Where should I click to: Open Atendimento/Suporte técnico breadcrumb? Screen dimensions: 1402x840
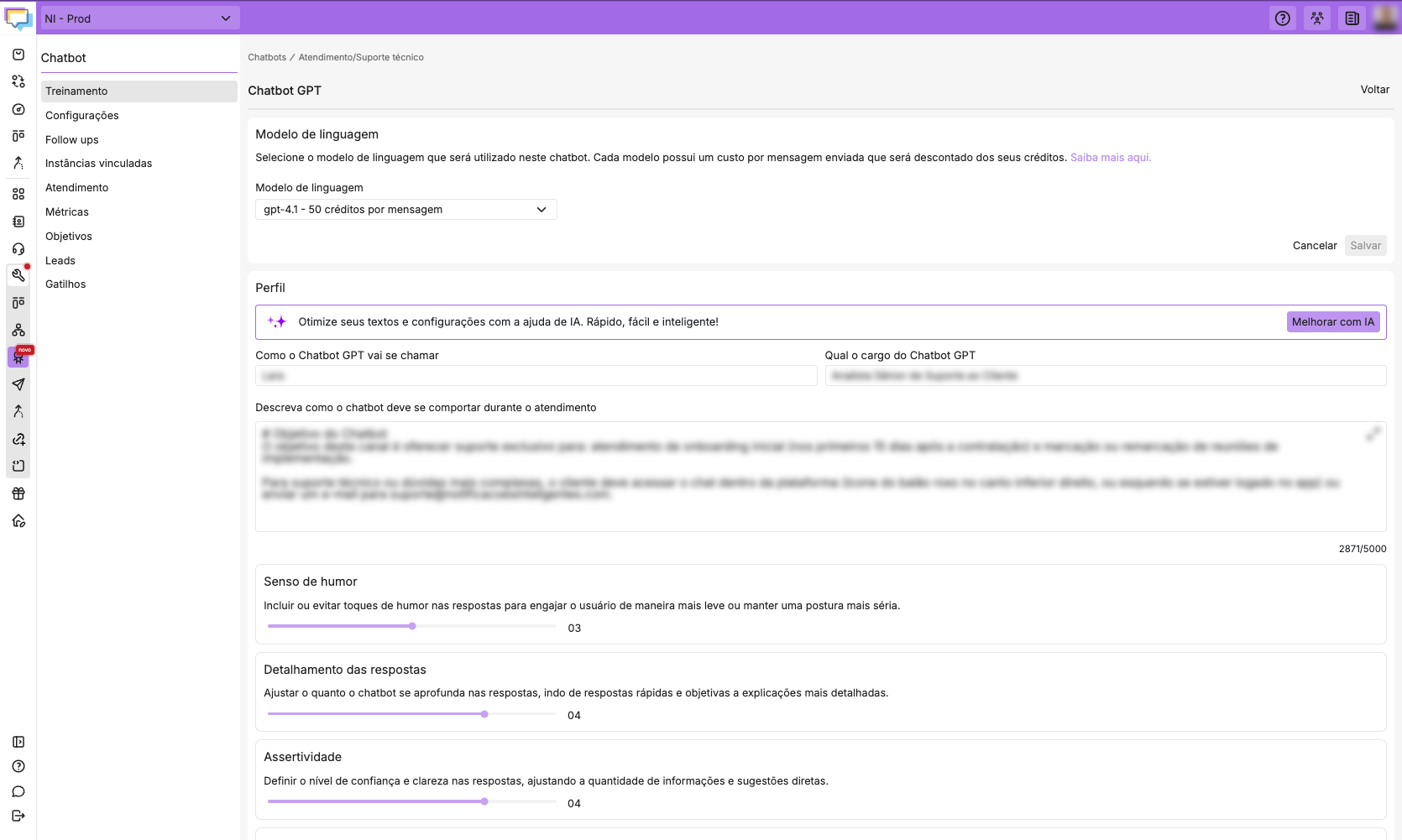pos(361,58)
